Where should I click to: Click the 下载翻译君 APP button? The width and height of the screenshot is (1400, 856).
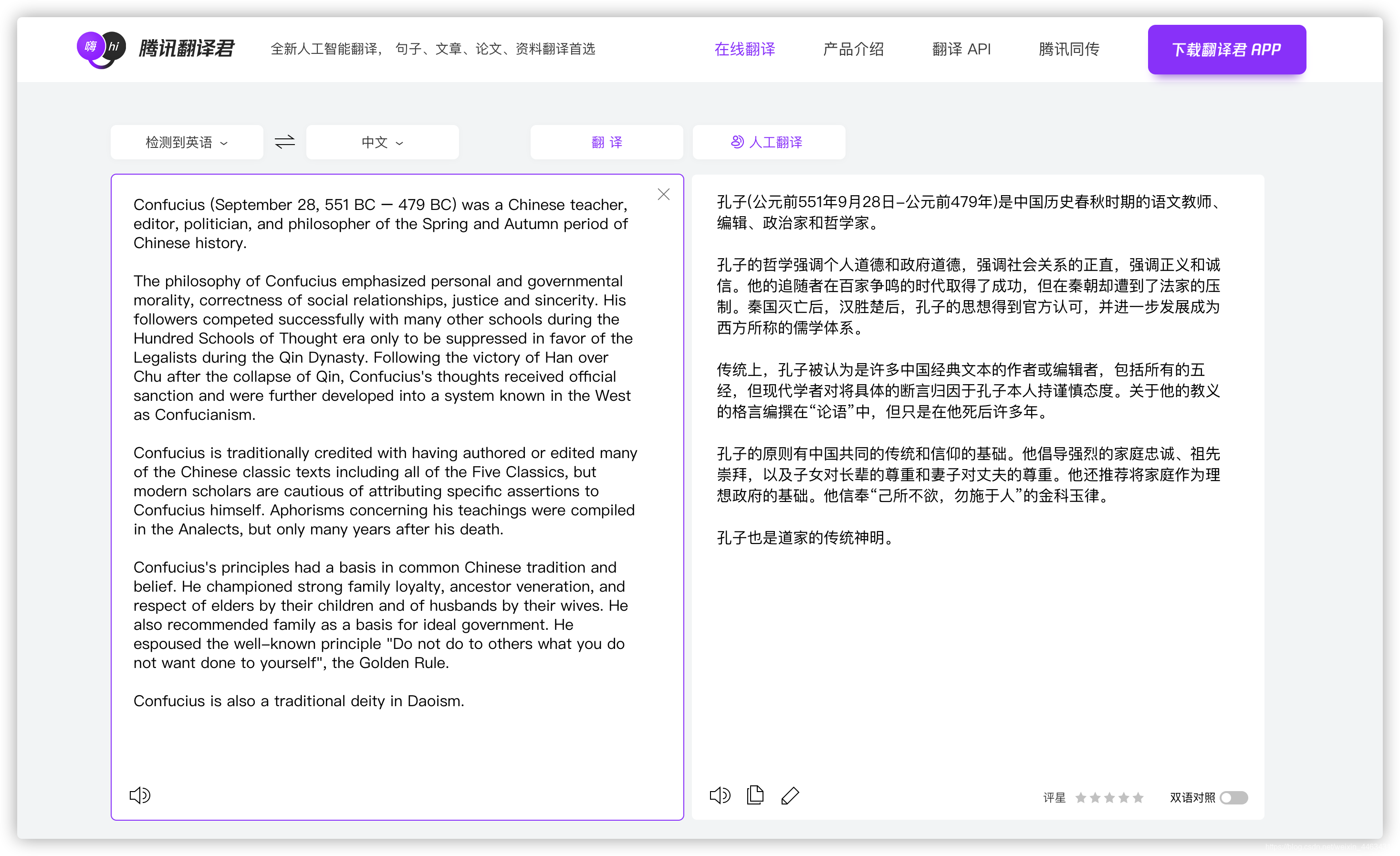point(1226,50)
